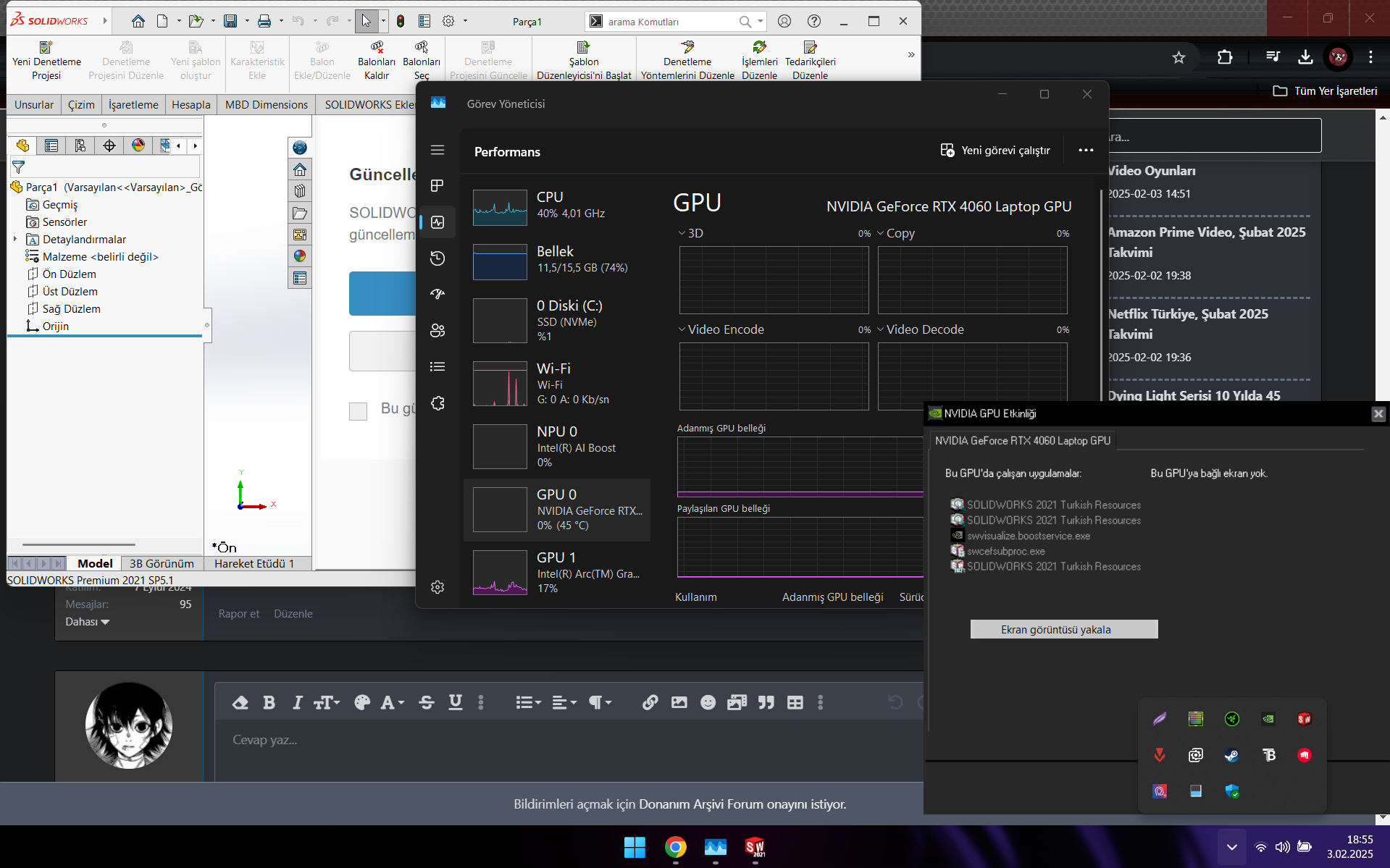Bookmark this page with star icon
This screenshot has width=1390, height=868.
(1178, 57)
